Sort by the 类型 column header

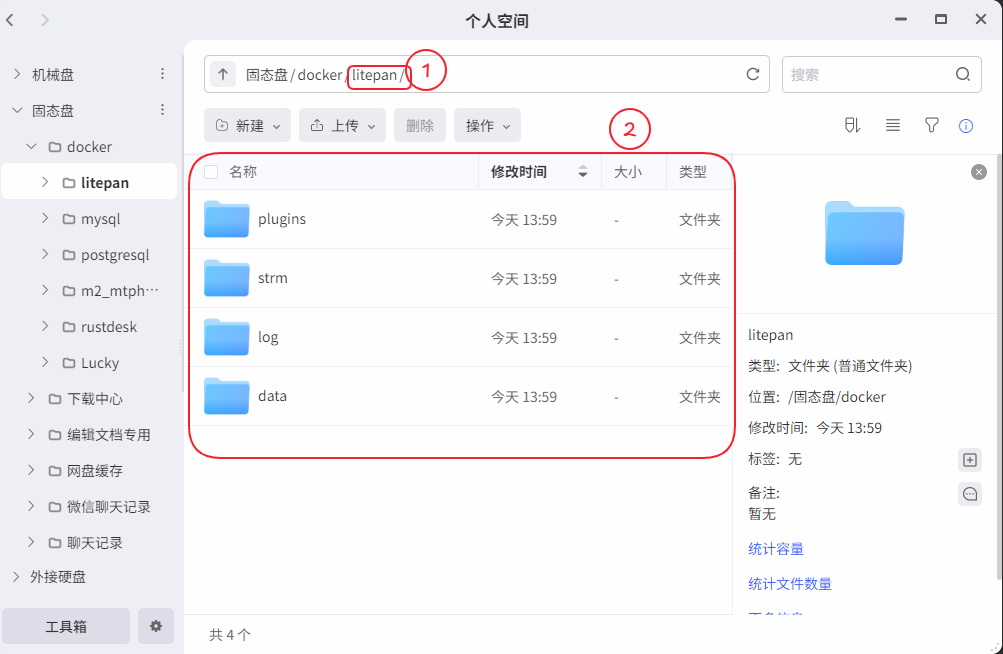click(x=693, y=171)
